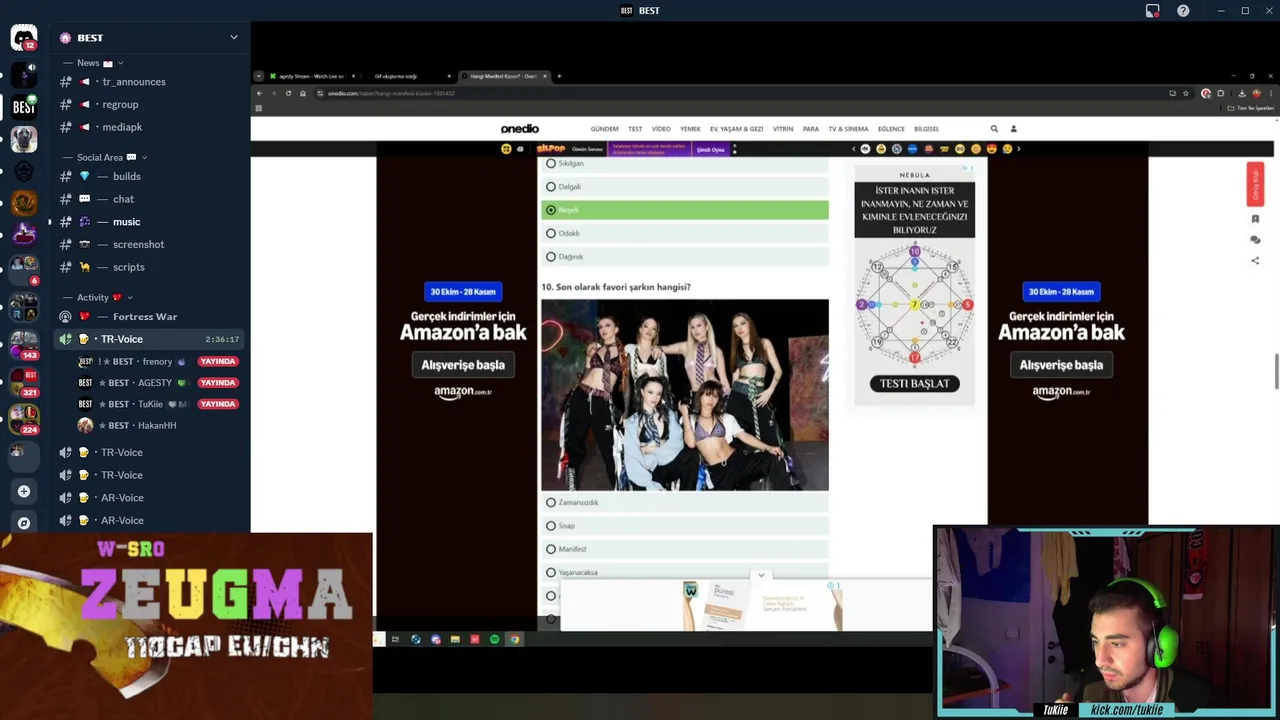Open Discord help question mark icon
This screenshot has width=1280, height=720.
pos(1183,11)
